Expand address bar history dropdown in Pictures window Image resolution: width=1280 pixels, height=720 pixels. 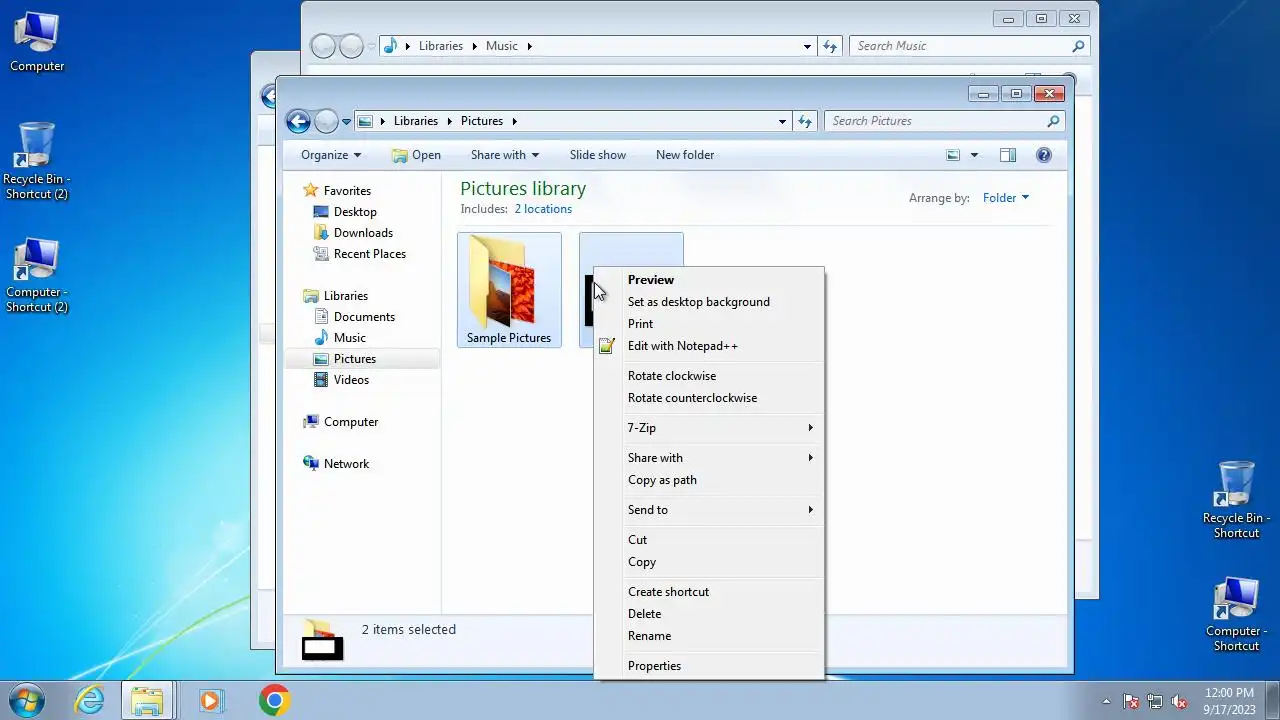[782, 121]
